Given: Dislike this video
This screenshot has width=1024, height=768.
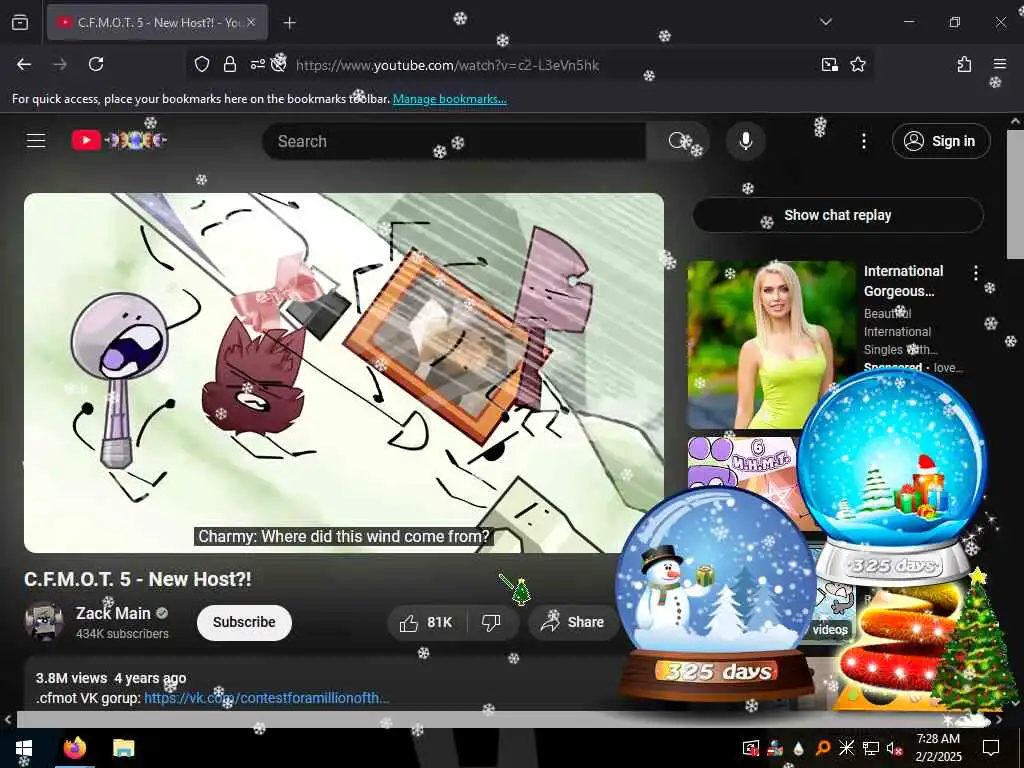Looking at the screenshot, I should point(491,622).
